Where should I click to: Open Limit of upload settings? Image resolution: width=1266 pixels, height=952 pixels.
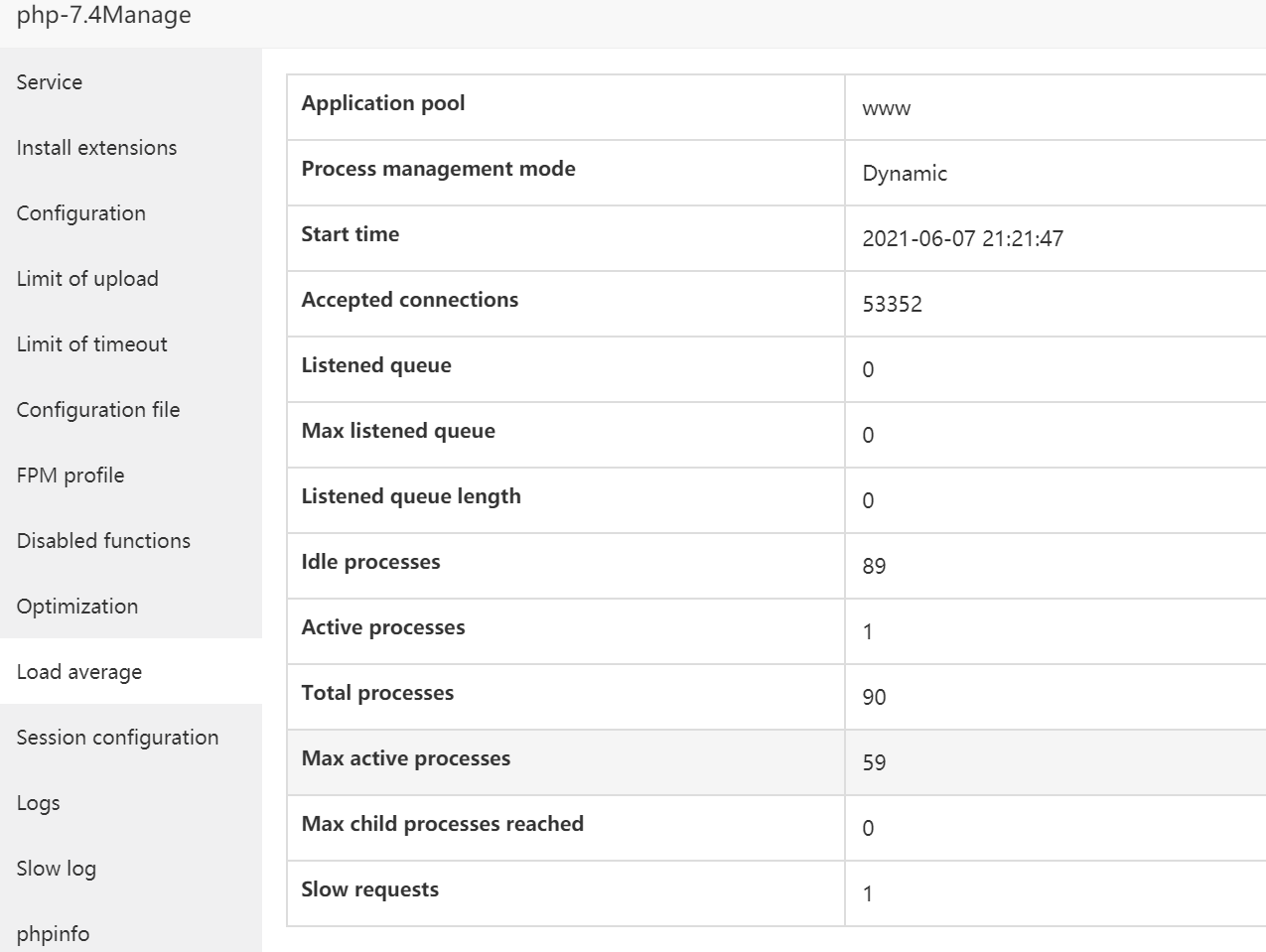(87, 279)
